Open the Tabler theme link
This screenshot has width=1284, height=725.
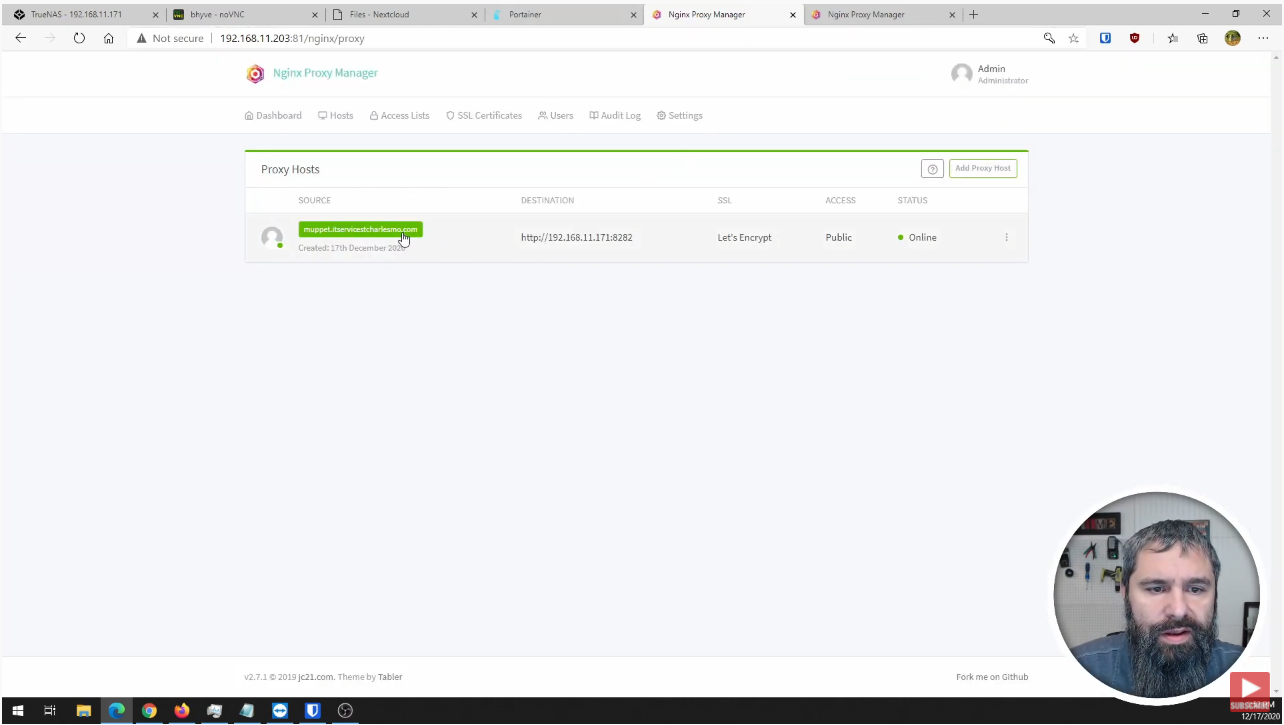coord(390,677)
